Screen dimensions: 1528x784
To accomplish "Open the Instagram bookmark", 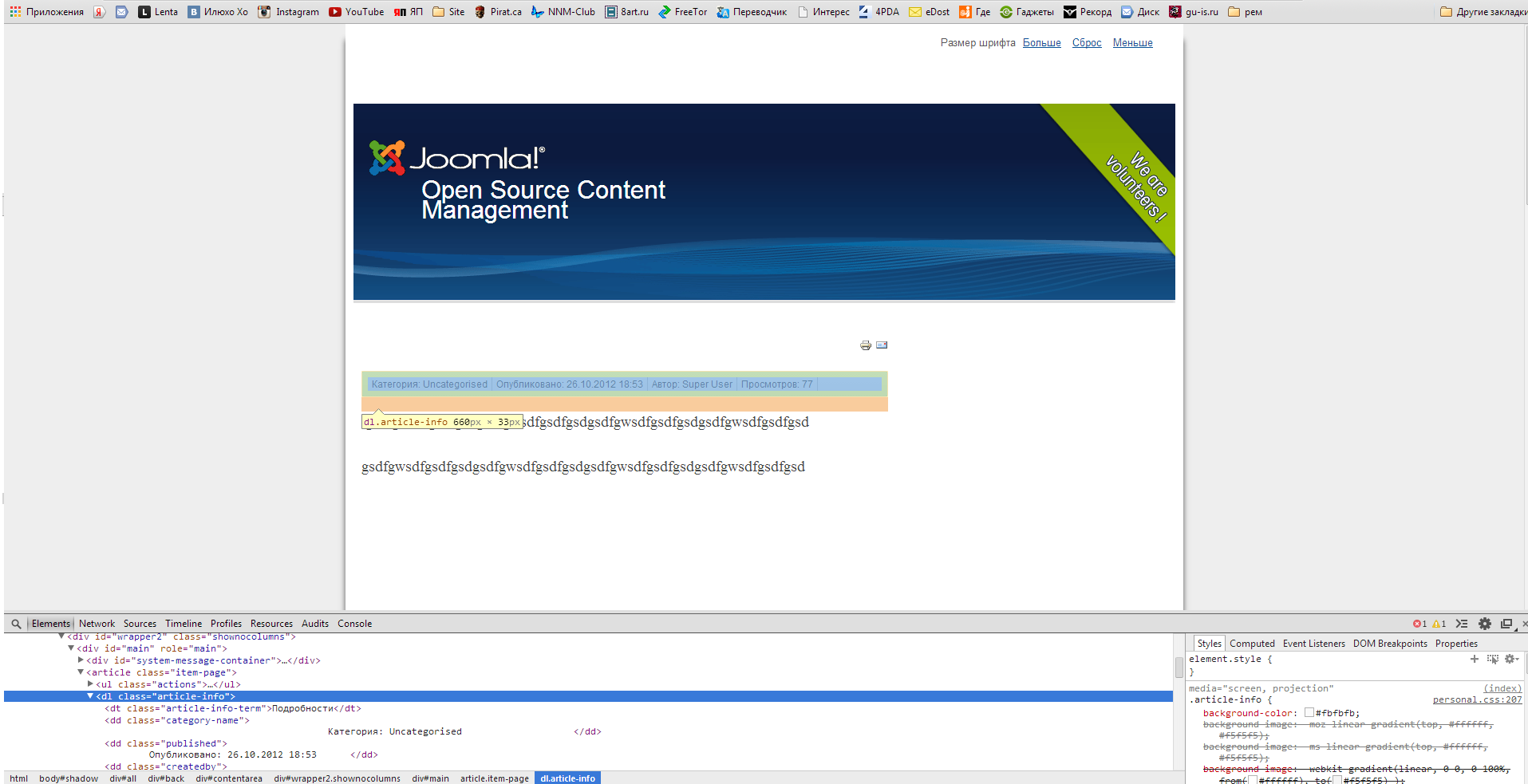I will pos(289,12).
